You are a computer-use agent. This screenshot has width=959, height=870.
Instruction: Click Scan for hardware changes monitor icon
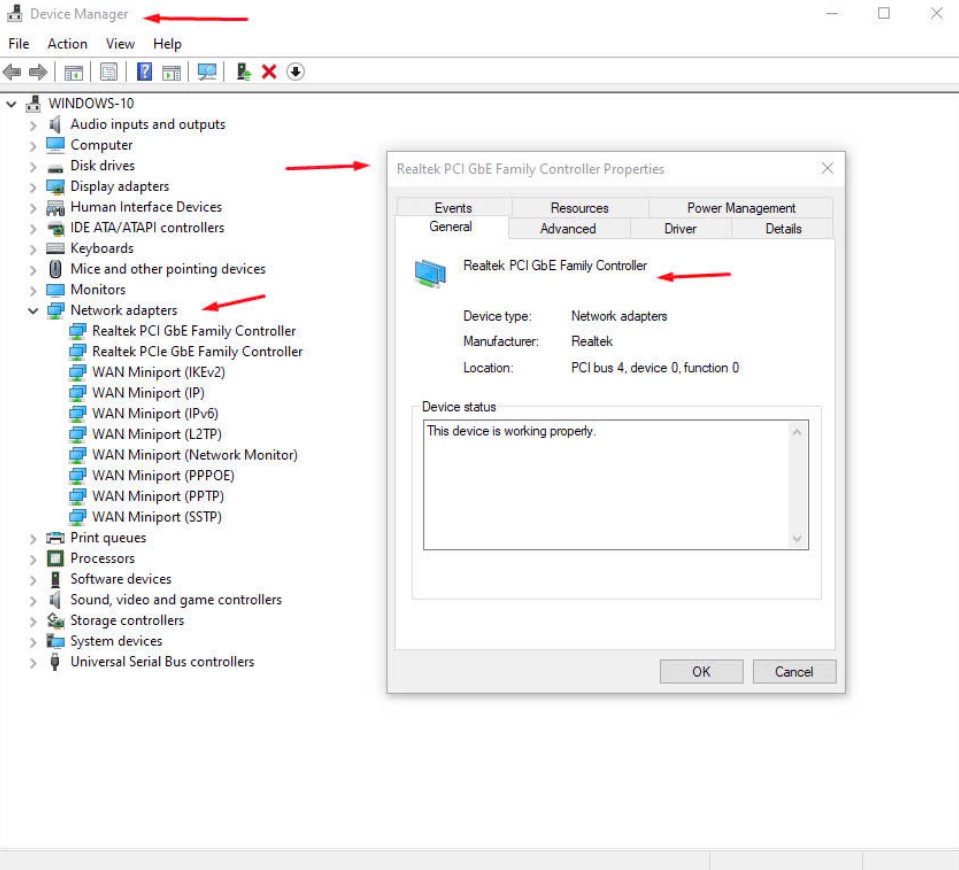click(207, 72)
